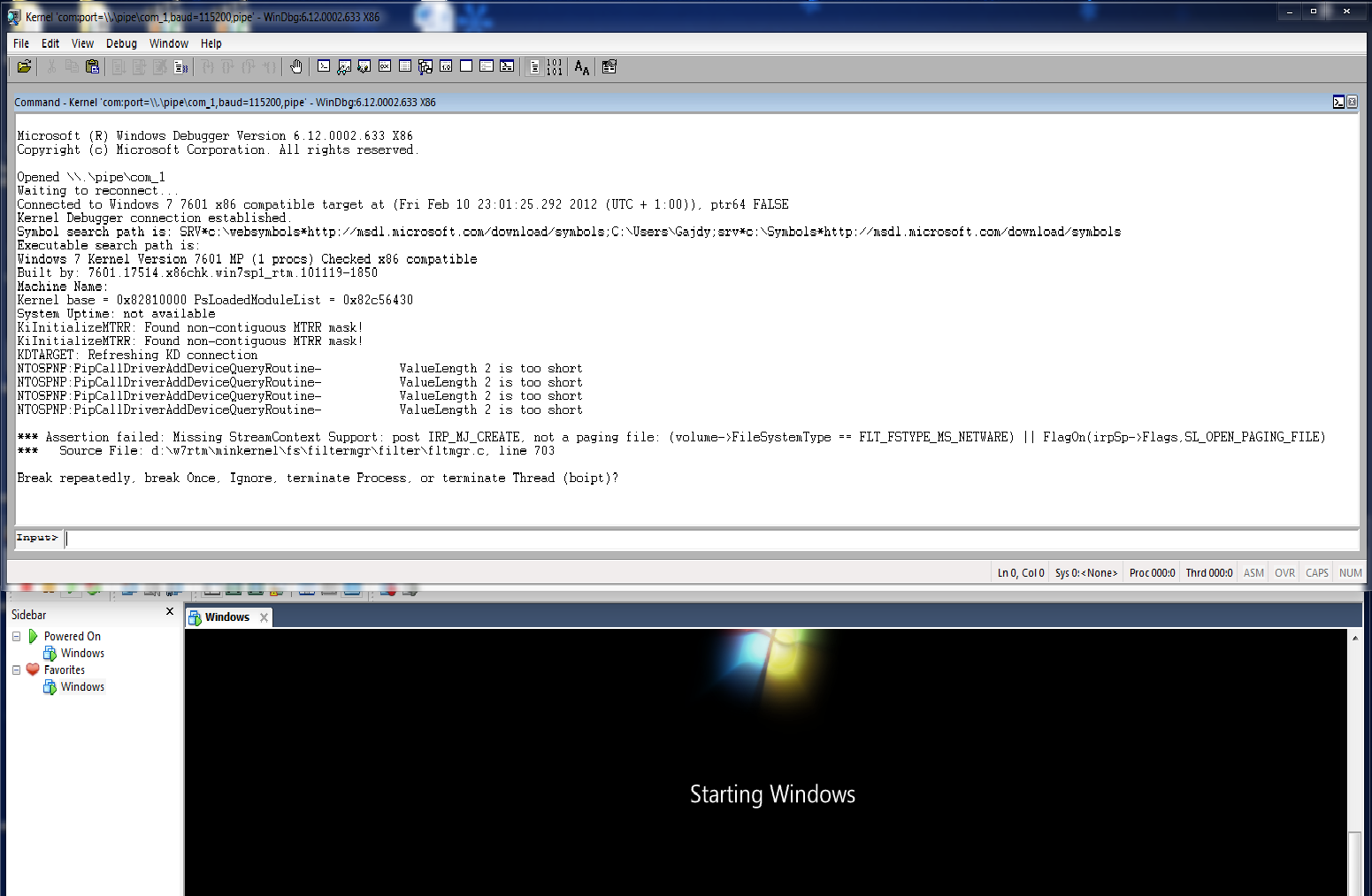Click the Restart debugging toolbar icon
This screenshot has height=896, width=1372.
coord(139,66)
